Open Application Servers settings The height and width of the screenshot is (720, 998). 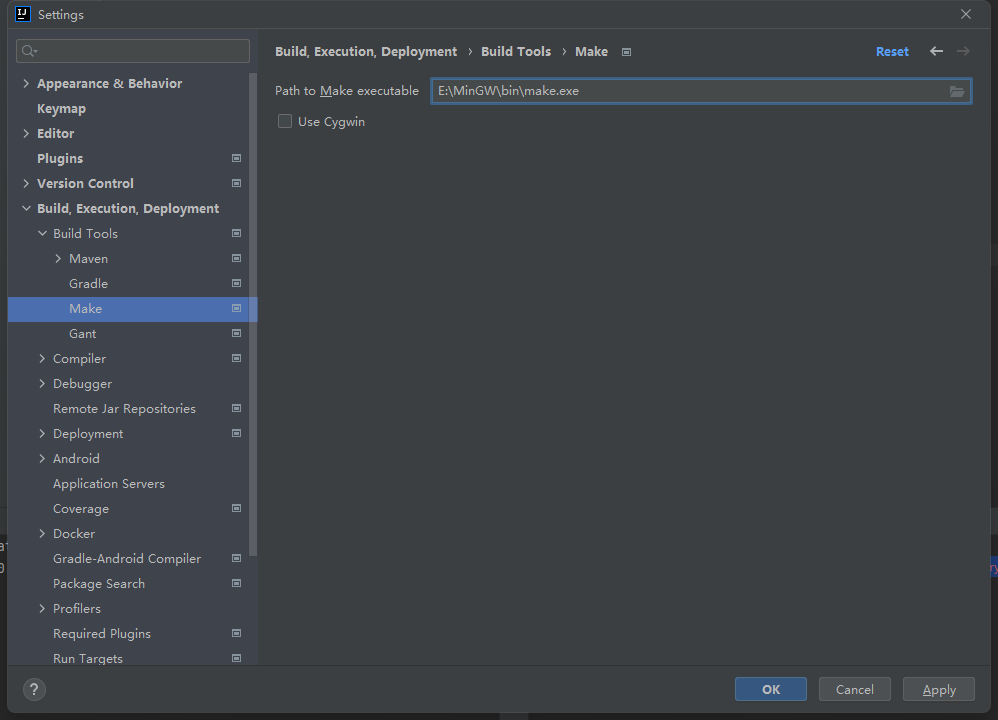(109, 484)
